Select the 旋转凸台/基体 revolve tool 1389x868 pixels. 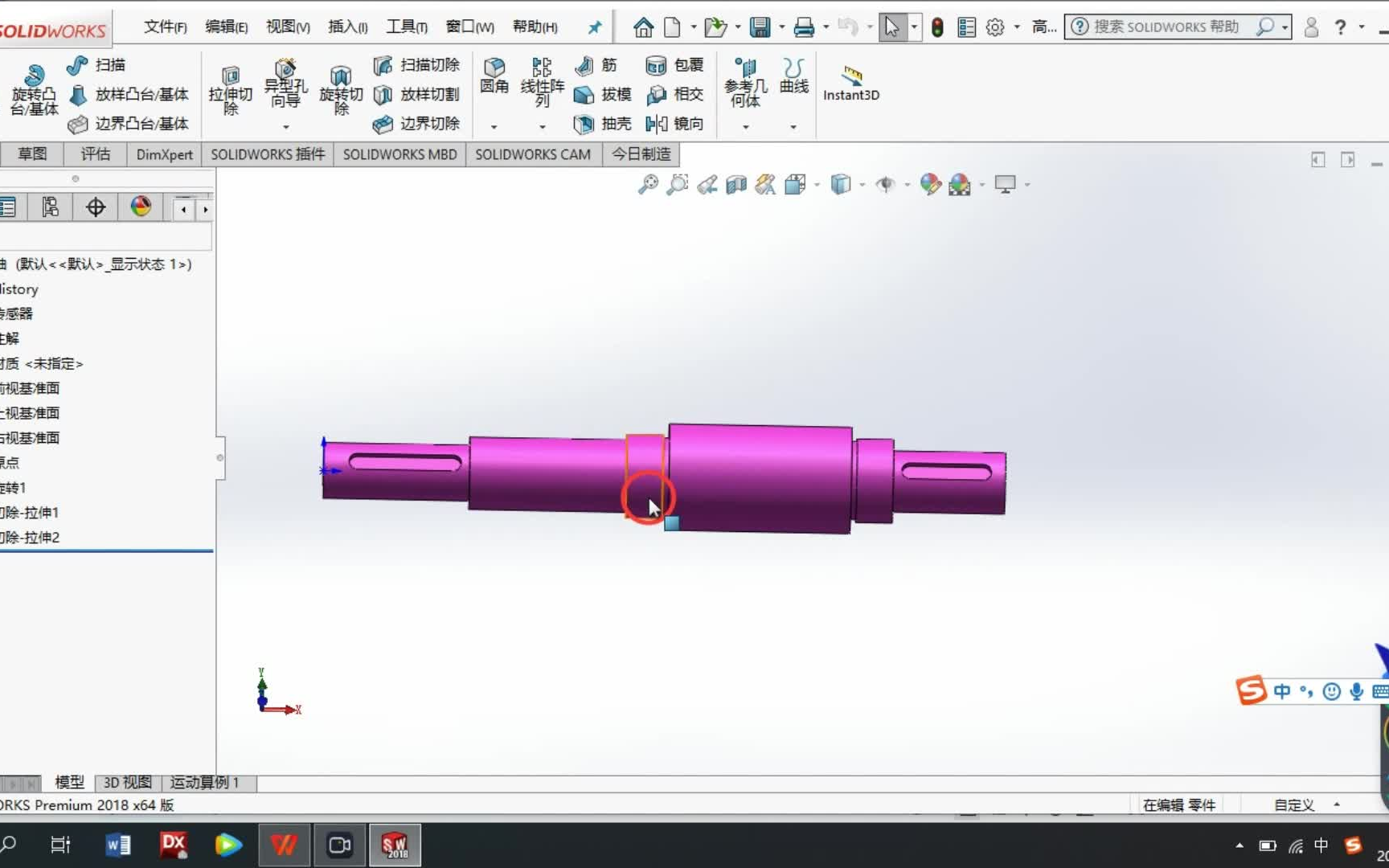(x=33, y=87)
